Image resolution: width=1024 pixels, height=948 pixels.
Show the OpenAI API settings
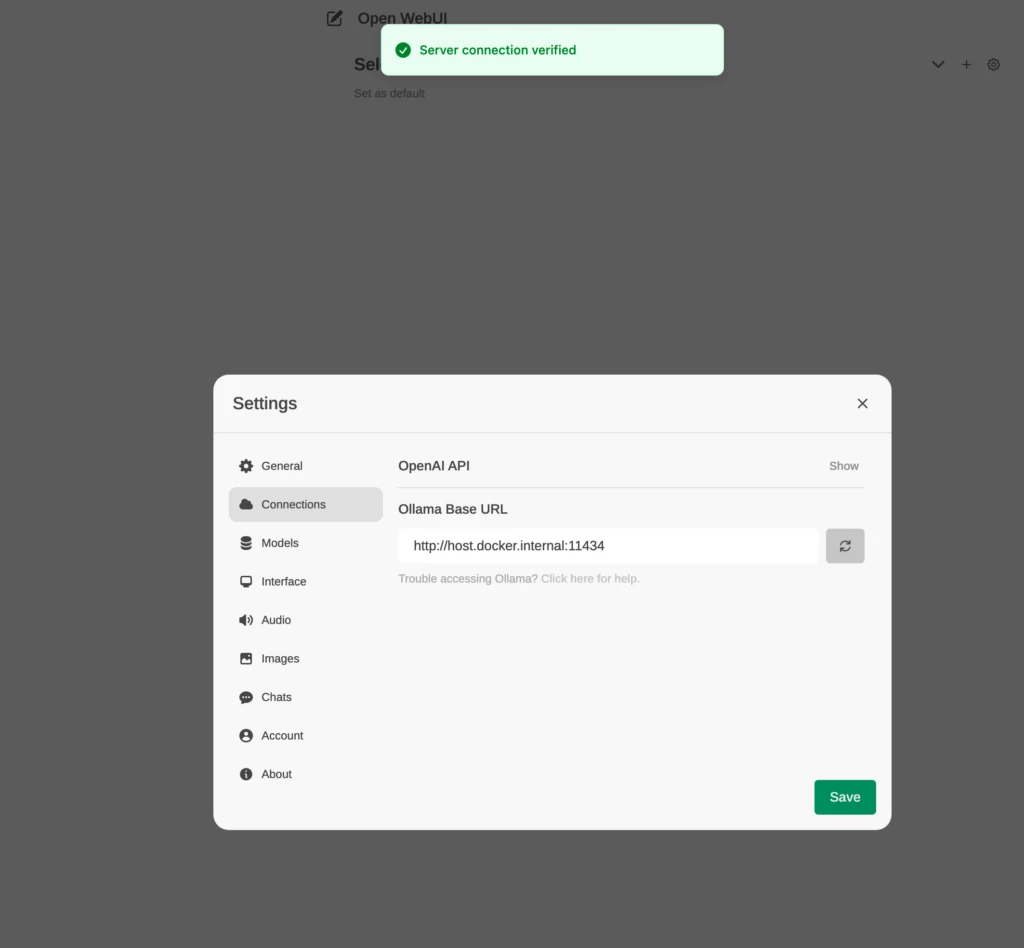(x=843, y=466)
